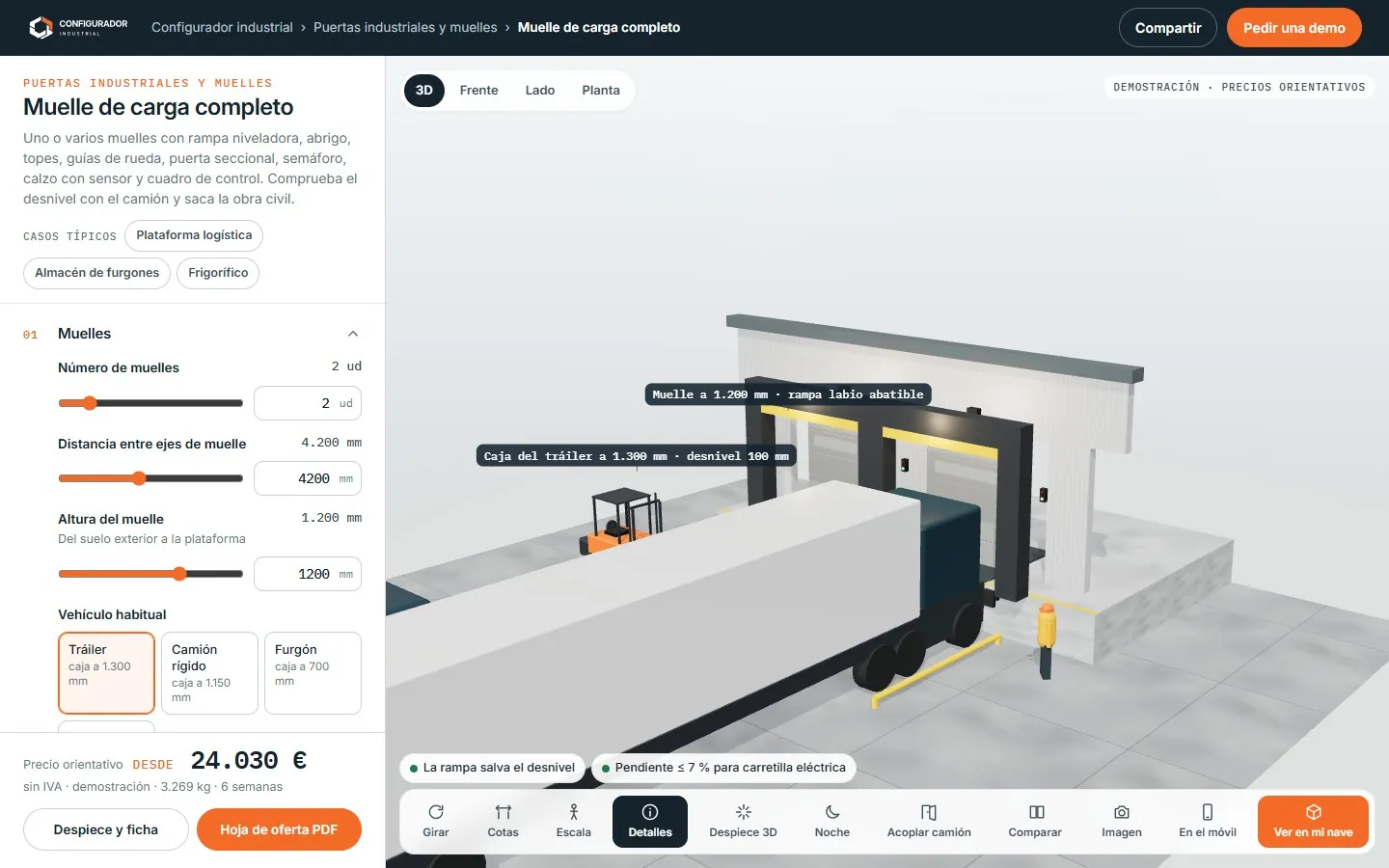Choose the Frigorífico preset chip
Screen dimensions: 1389x868
pyautogui.click(x=218, y=273)
